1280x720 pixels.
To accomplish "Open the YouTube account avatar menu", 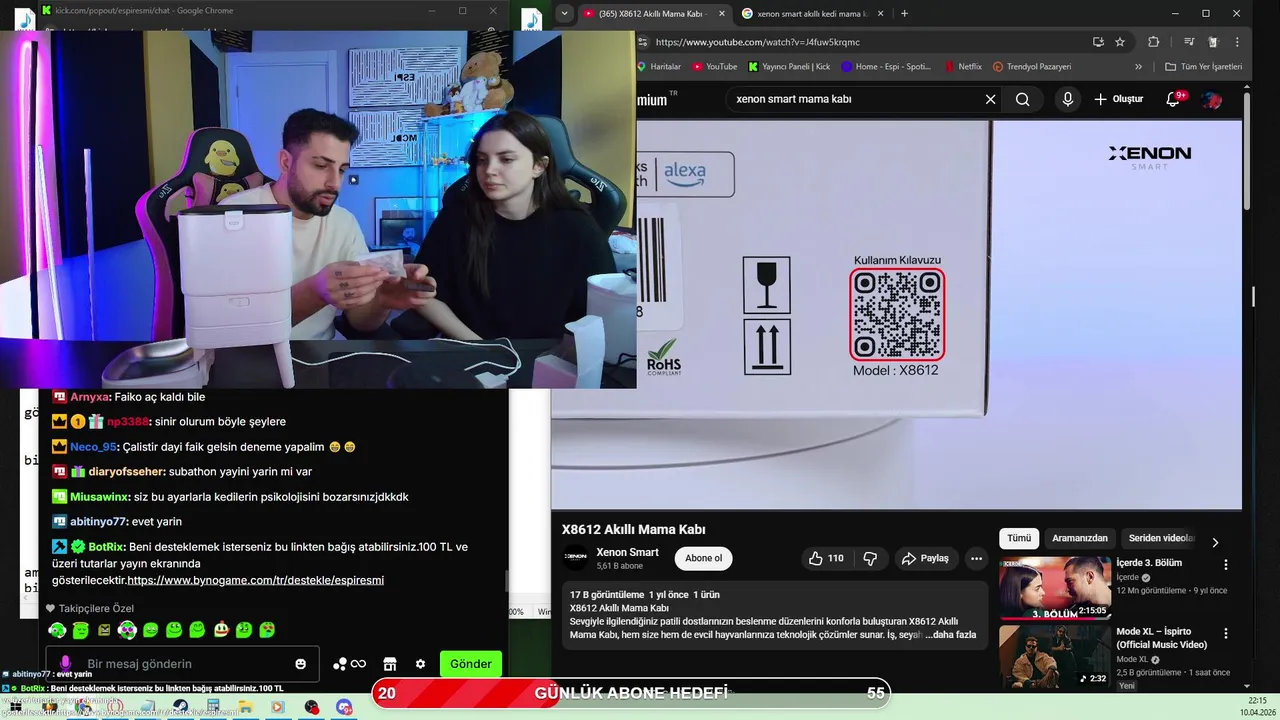I will pyautogui.click(x=1212, y=100).
